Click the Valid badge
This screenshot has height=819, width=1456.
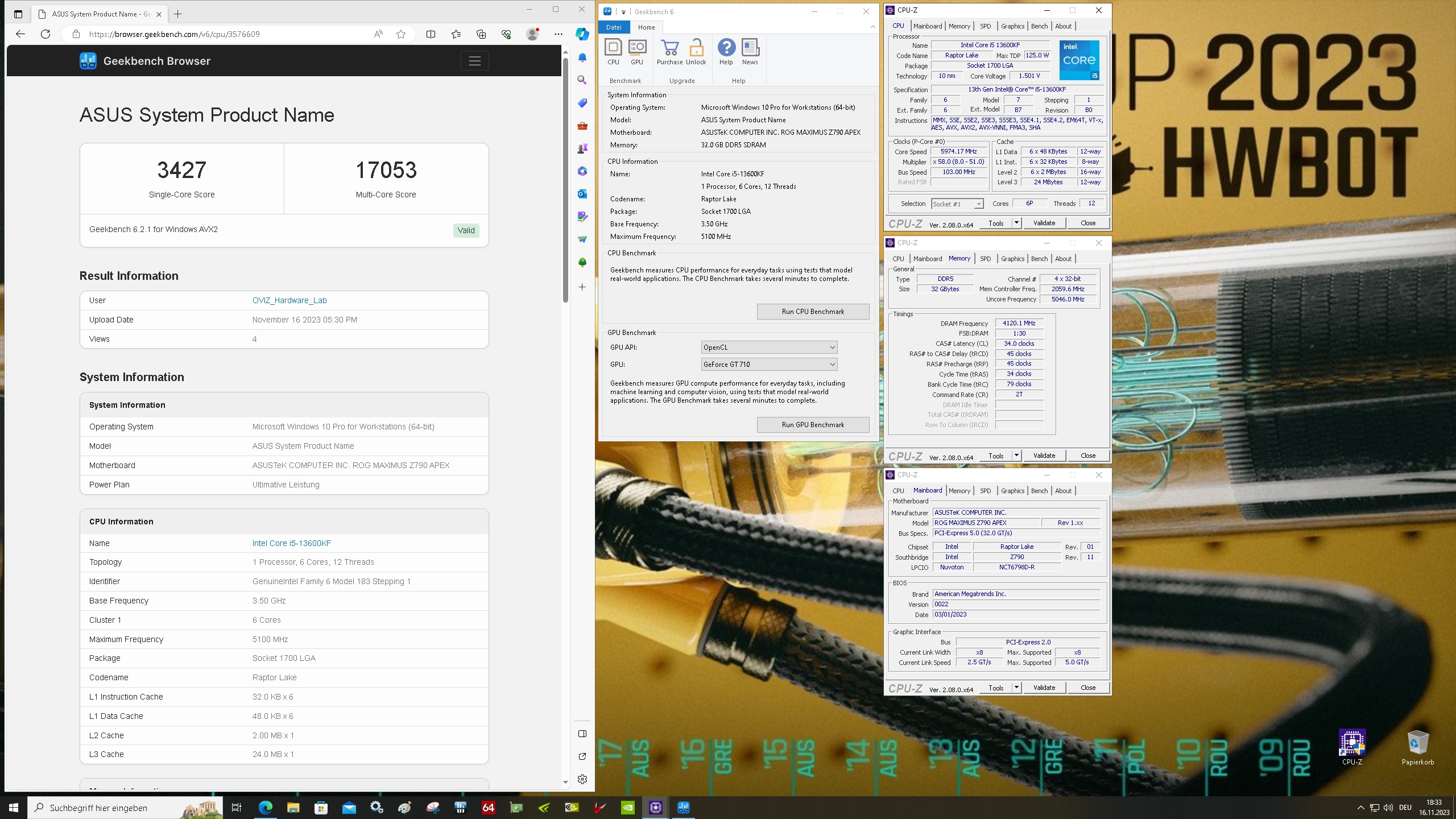tap(466, 230)
